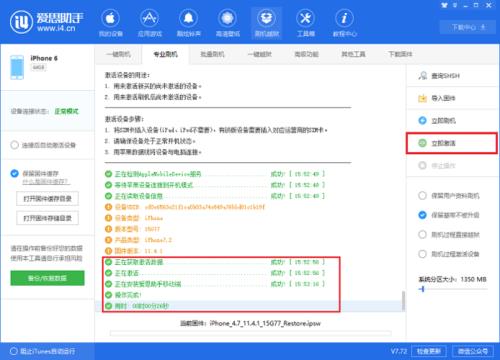
Task: Click 导入固件 import firmware folder icon
Action: point(422,98)
